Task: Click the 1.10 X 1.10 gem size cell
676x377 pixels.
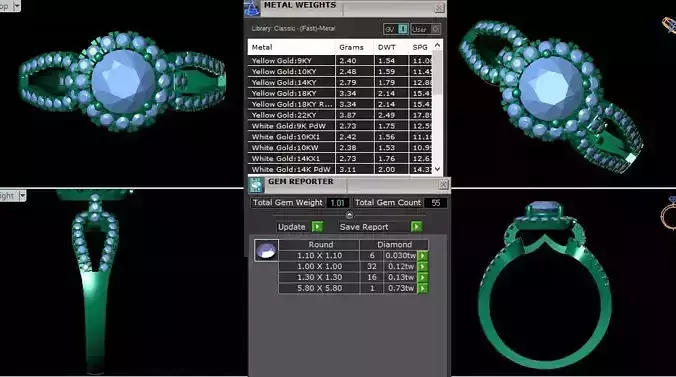Action: pyautogui.click(x=319, y=256)
